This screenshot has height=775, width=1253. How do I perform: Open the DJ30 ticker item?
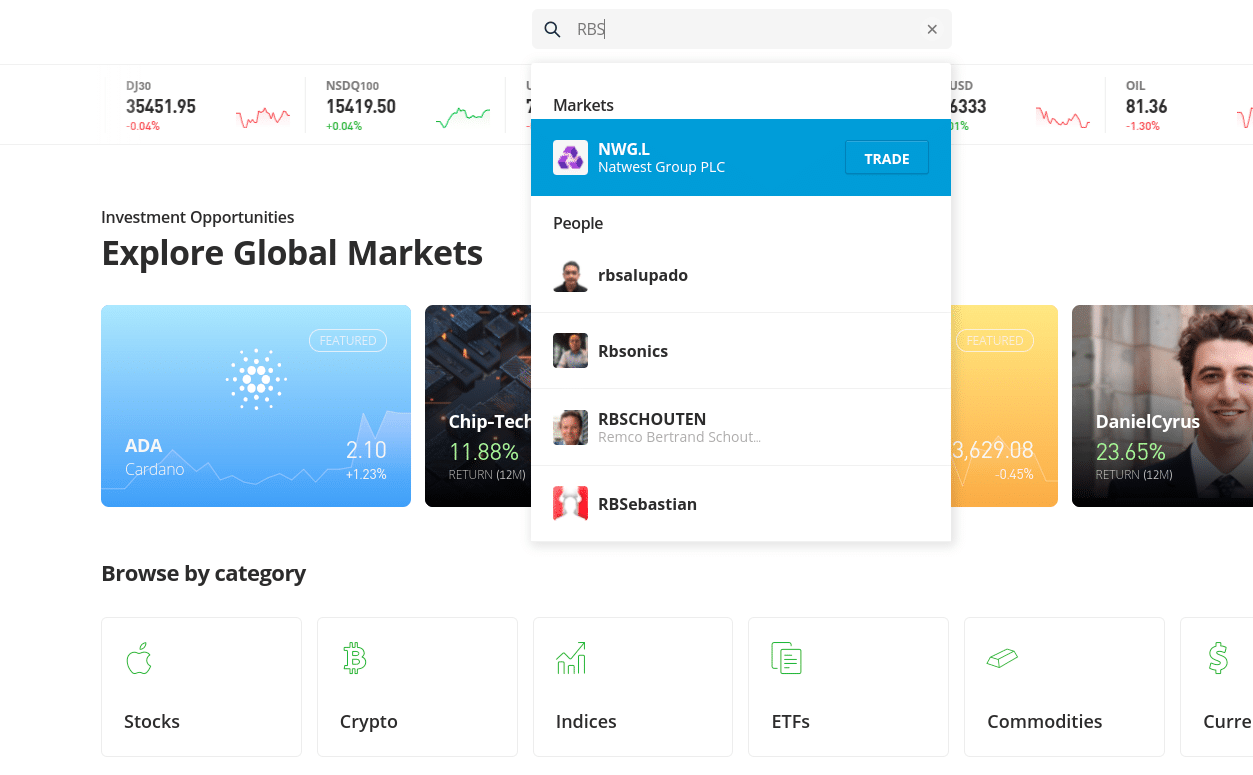pyautogui.click(x=205, y=105)
